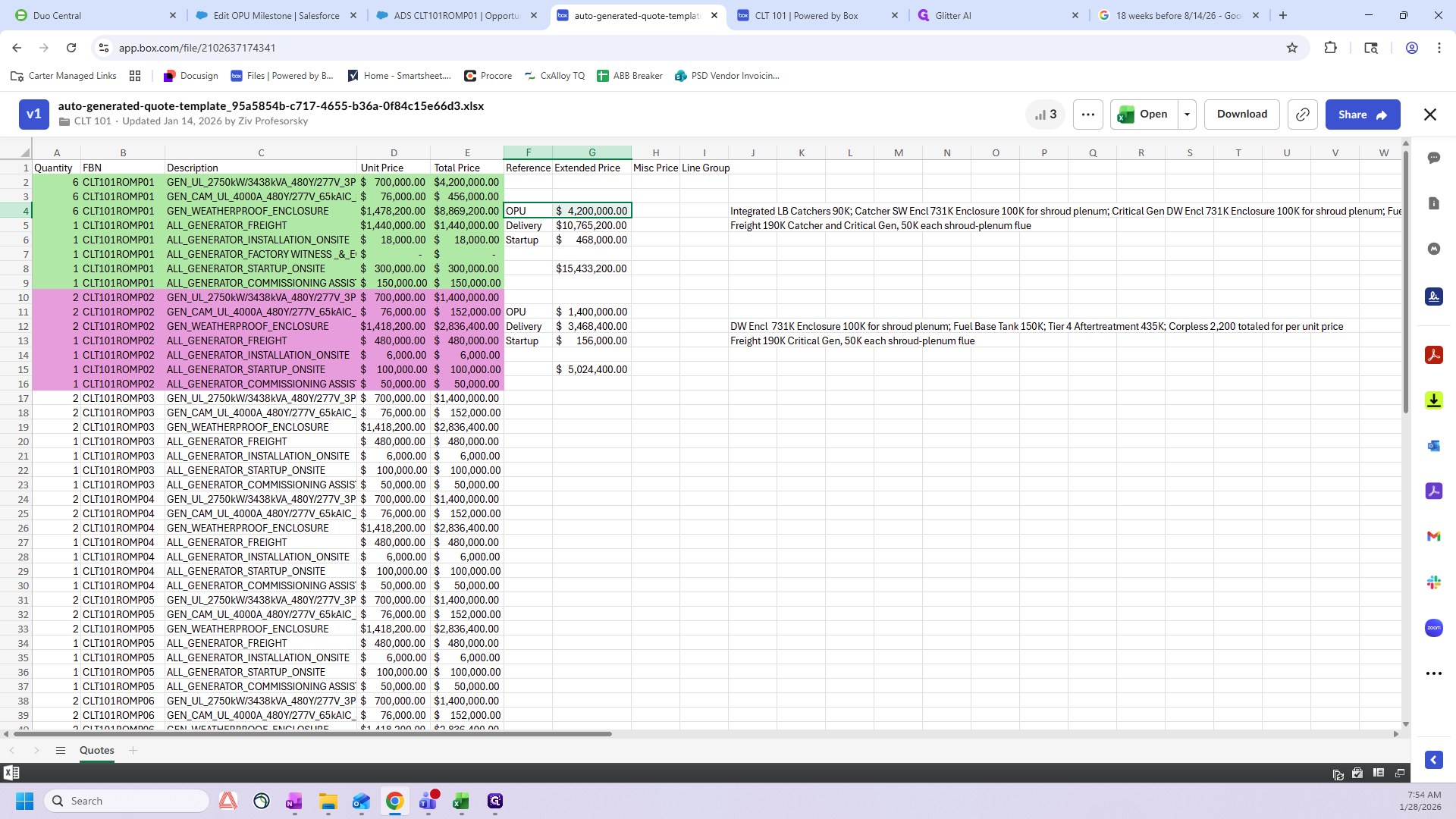The height and width of the screenshot is (819, 1456).
Task: Open Excel from the Windows taskbar
Action: coord(460,801)
